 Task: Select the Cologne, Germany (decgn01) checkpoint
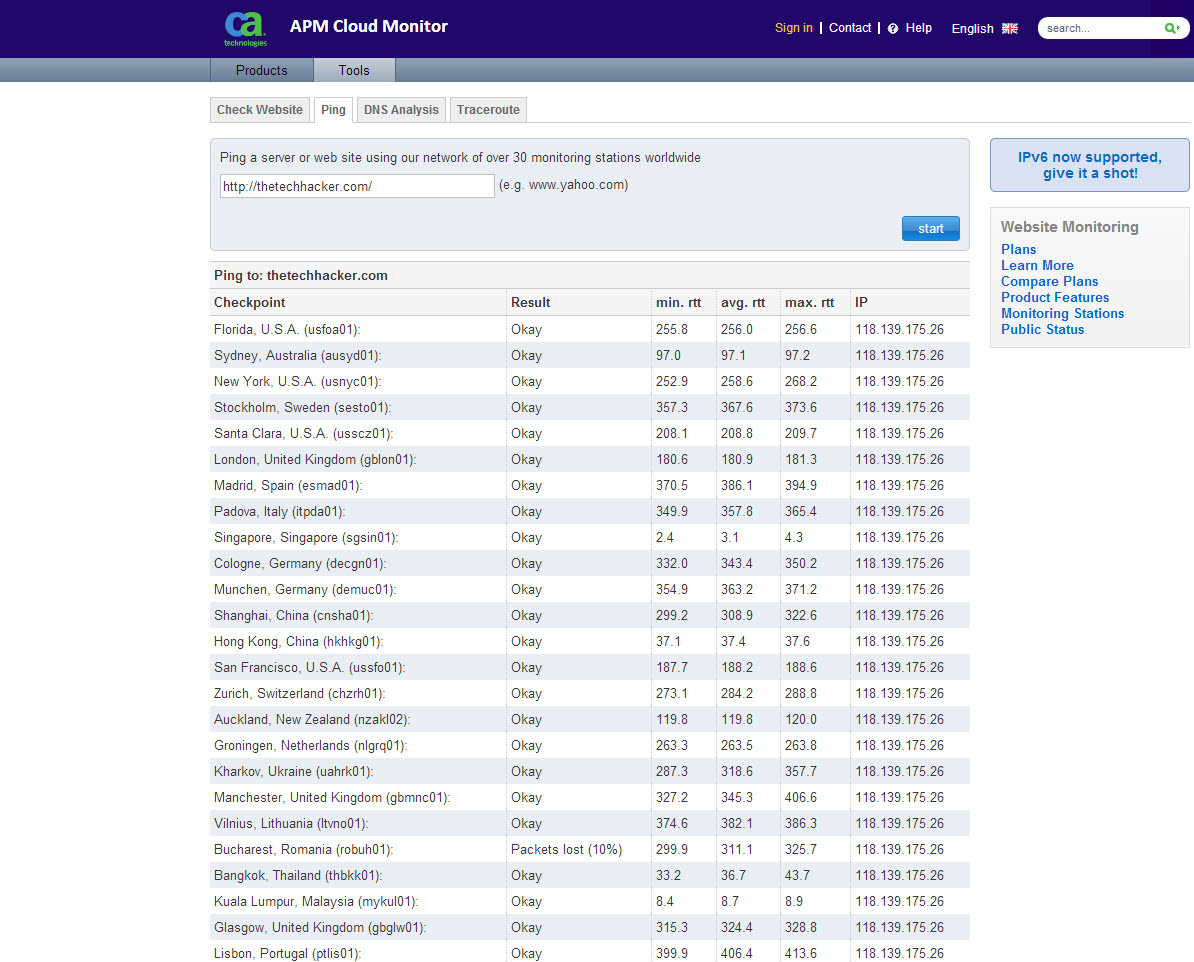pos(300,564)
